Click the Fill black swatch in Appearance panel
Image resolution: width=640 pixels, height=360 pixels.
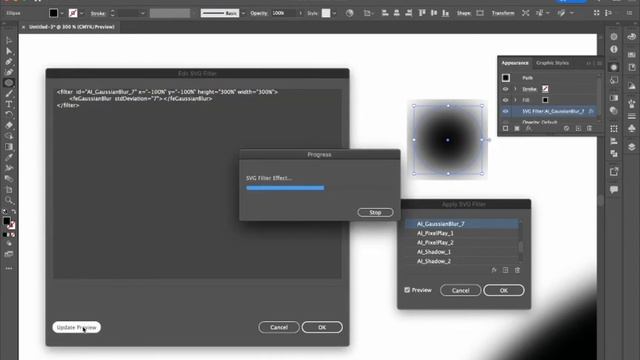[545, 100]
